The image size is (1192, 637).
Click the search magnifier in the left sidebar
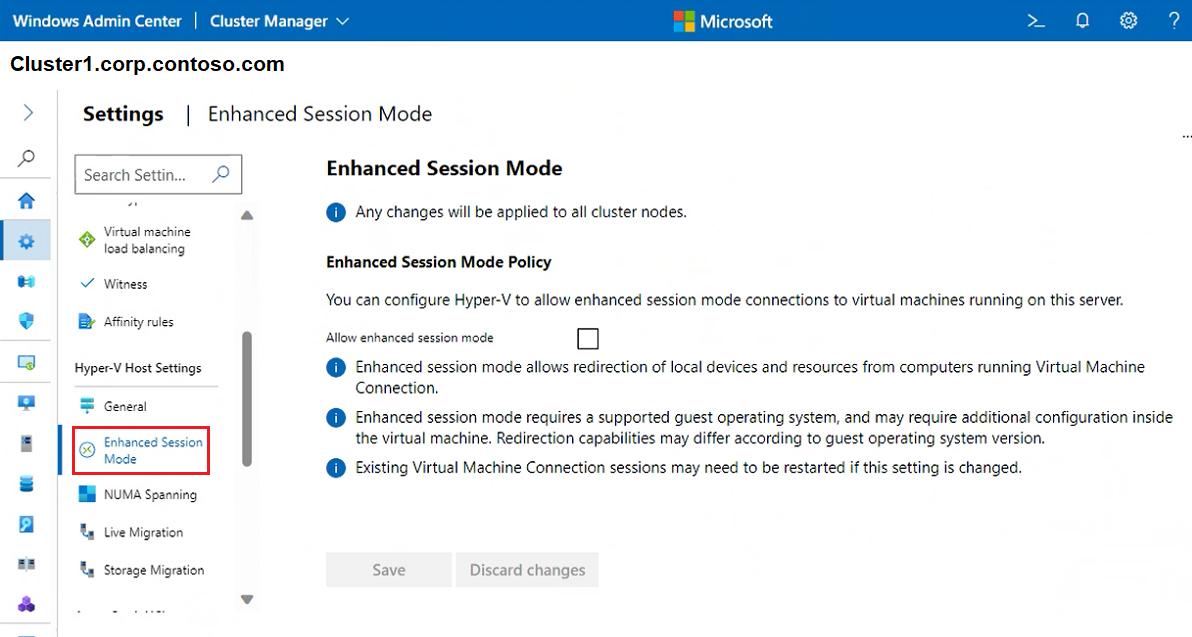coord(26,158)
